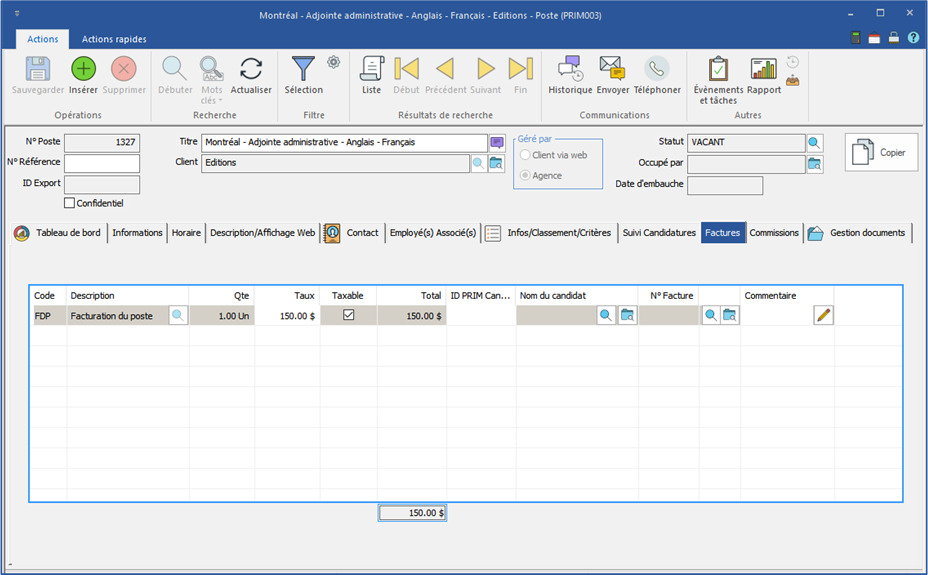Enable the Confidentiel checkbox
The width and height of the screenshot is (928, 575).
click(x=69, y=203)
